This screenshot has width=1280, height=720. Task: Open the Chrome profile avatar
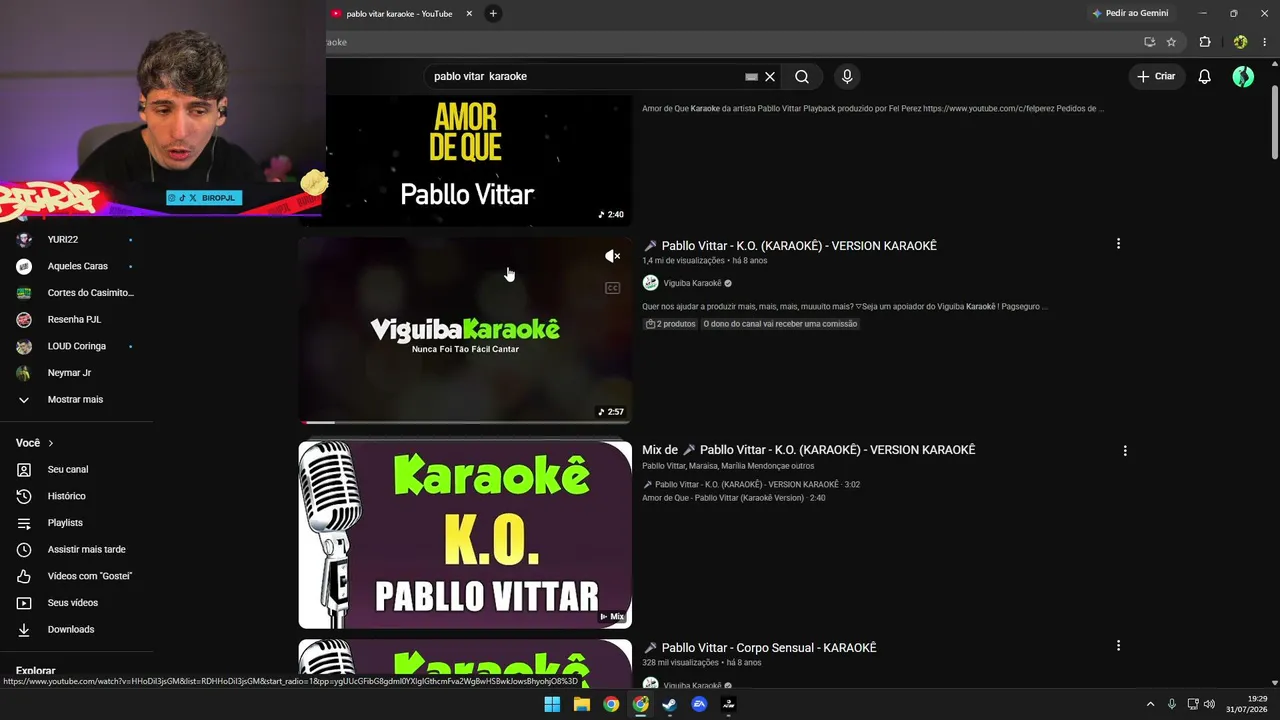[x=1240, y=42]
